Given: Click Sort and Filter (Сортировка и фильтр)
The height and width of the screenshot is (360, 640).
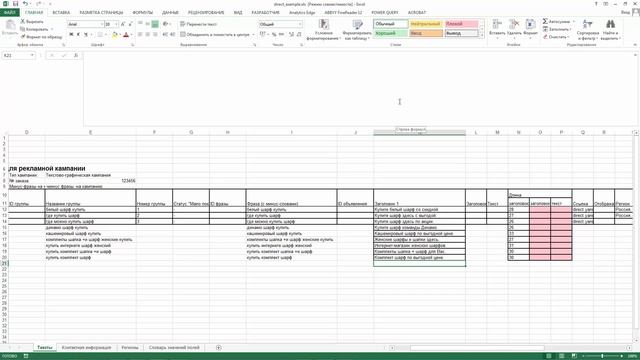Looking at the screenshot, I should (588, 29).
